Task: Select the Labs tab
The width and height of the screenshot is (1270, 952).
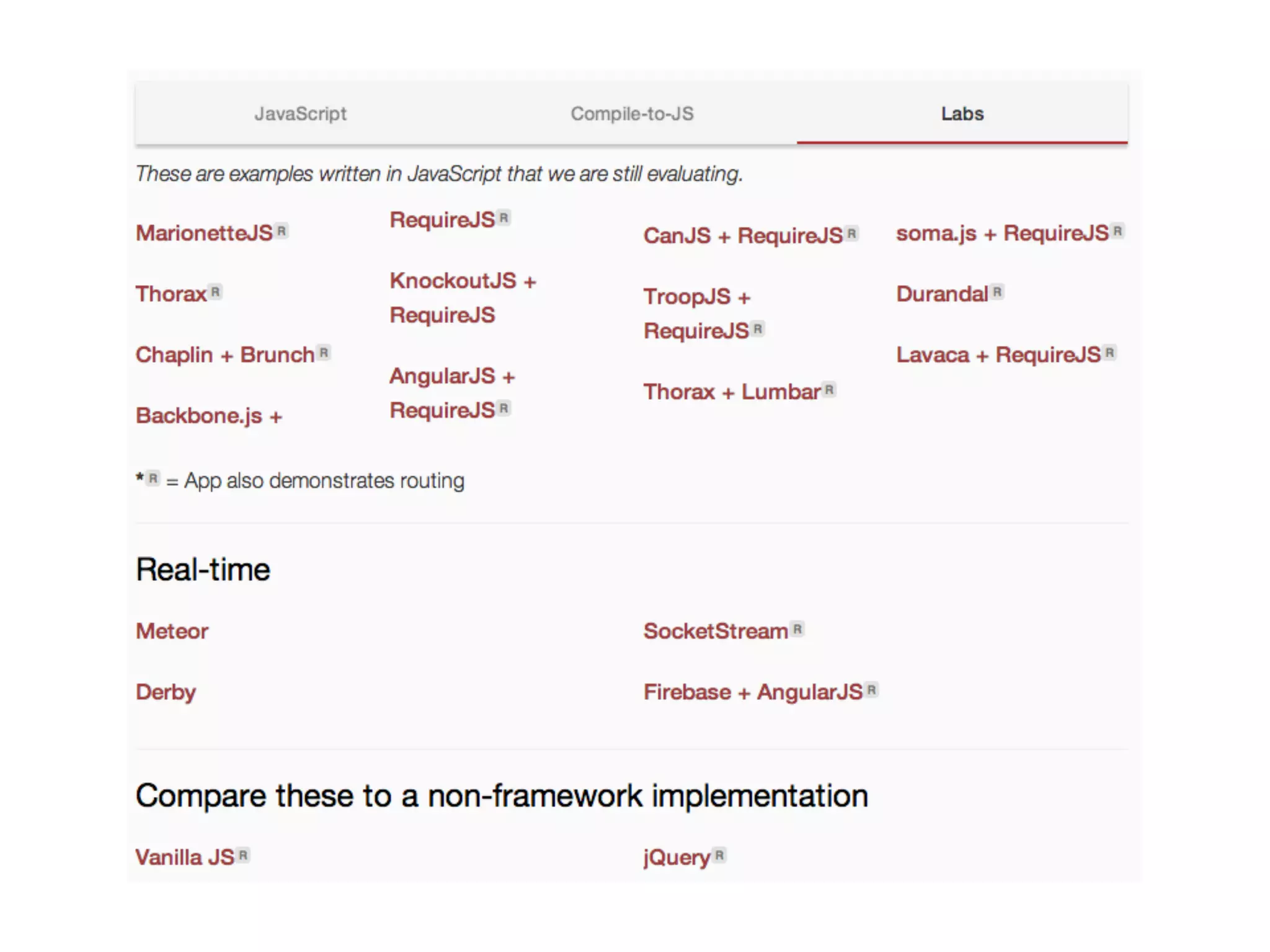Action: (x=962, y=114)
